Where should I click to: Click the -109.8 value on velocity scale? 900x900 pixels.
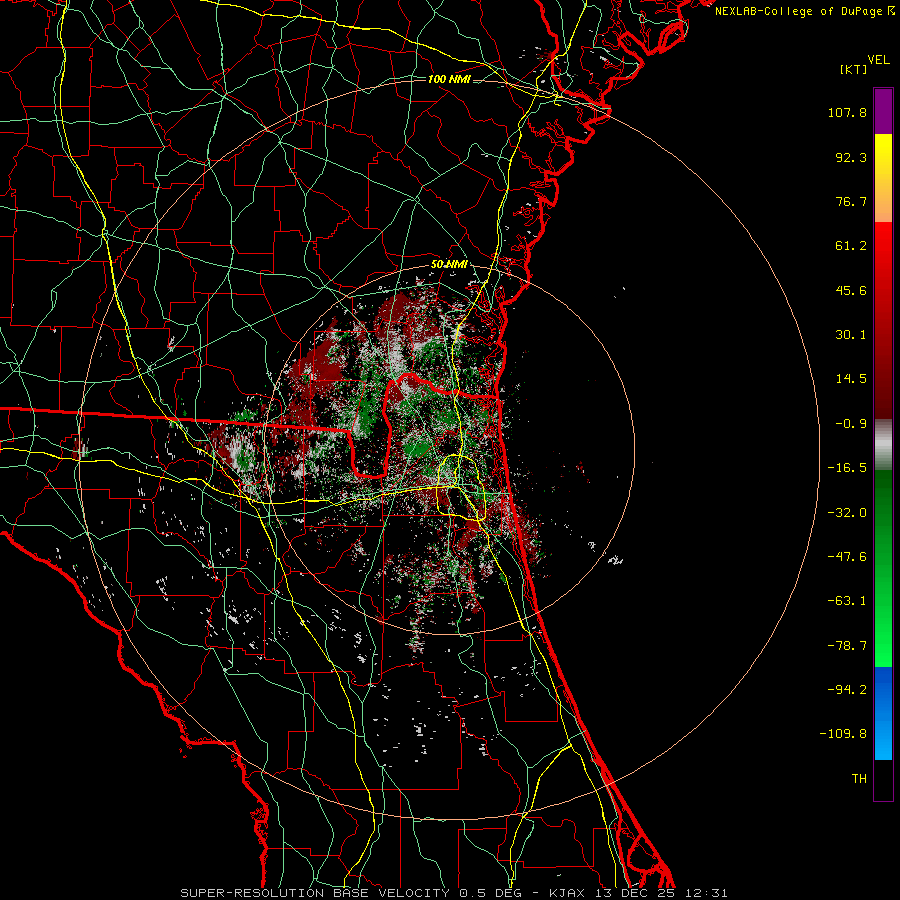pos(844,734)
